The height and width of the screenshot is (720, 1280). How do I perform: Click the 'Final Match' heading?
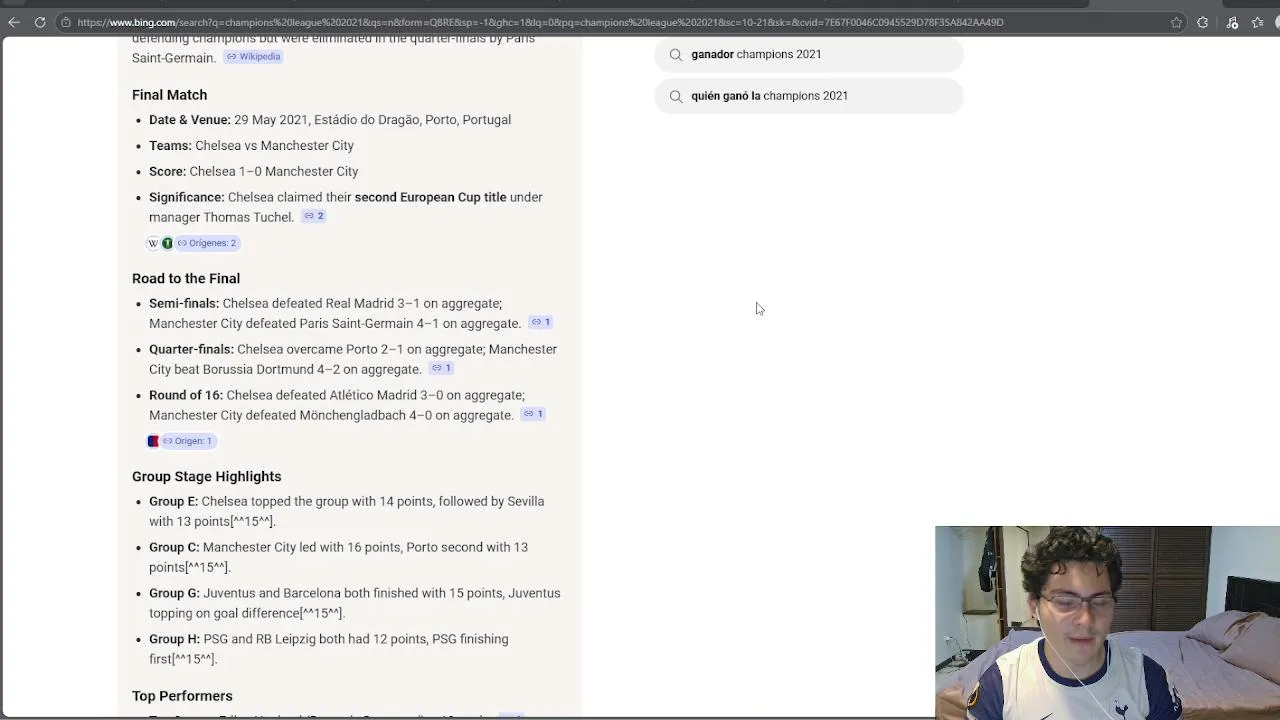click(x=170, y=95)
